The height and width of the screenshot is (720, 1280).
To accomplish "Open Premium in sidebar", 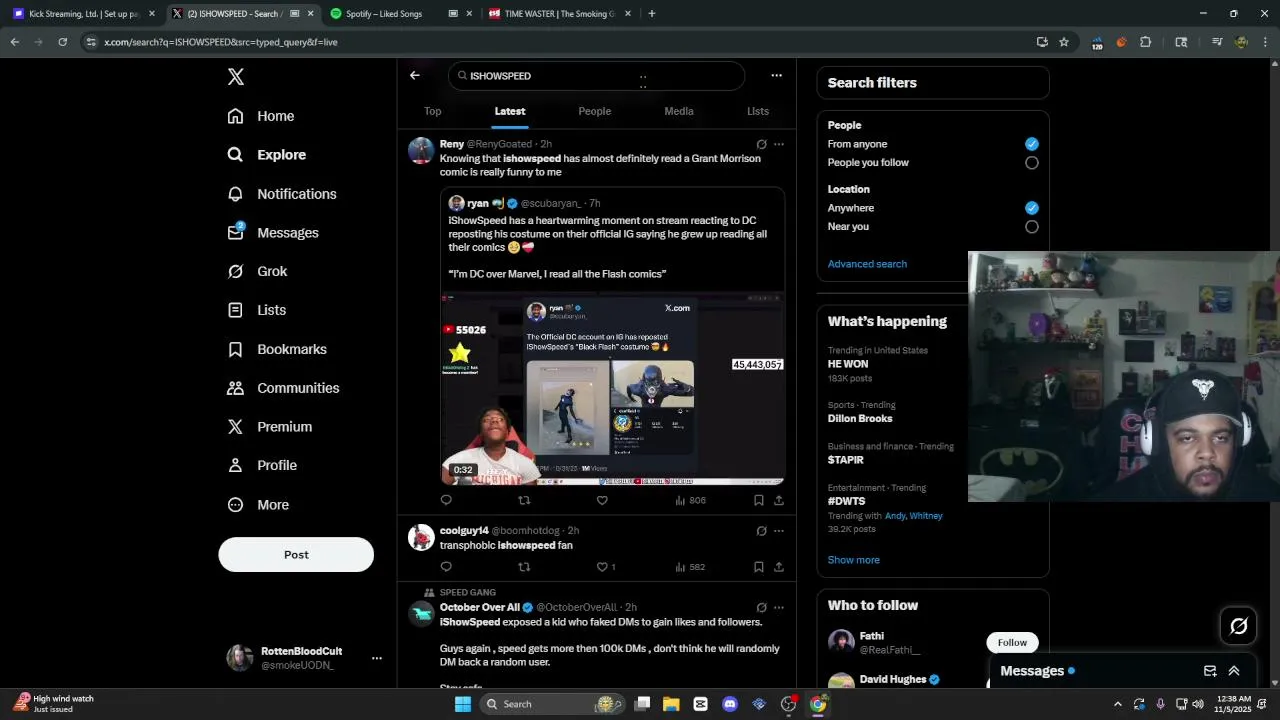I will pyautogui.click(x=270, y=427).
